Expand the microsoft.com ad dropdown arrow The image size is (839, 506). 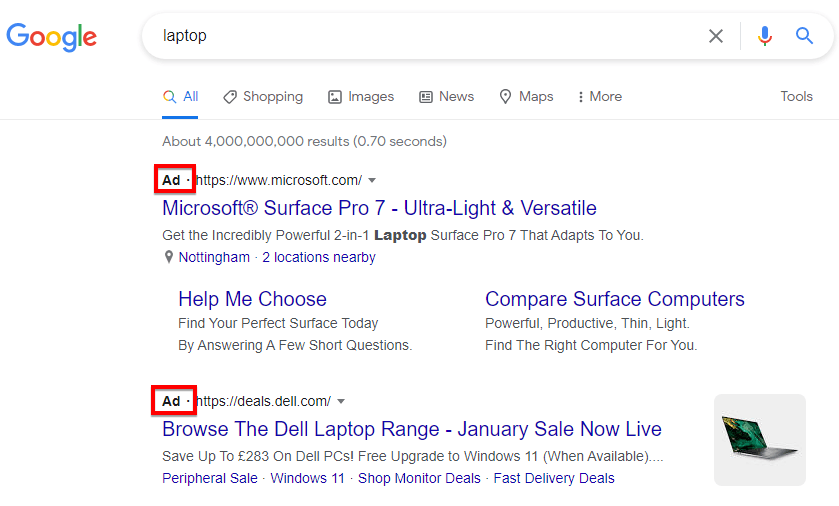click(x=372, y=180)
